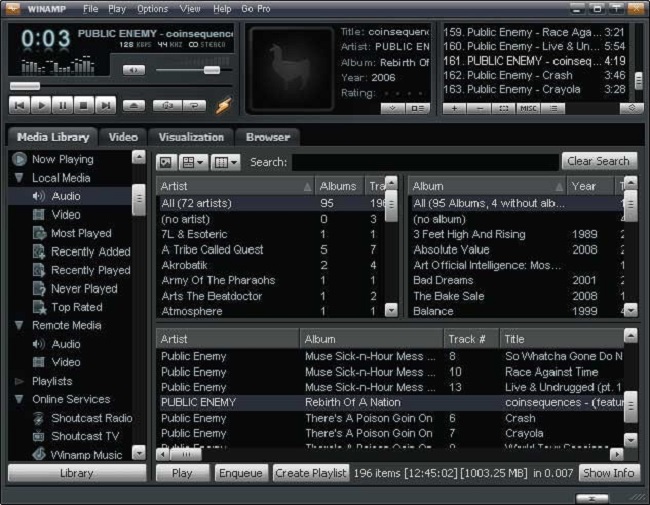650x505 pixels.
Task: Click the Search input field
Action: tap(425, 162)
